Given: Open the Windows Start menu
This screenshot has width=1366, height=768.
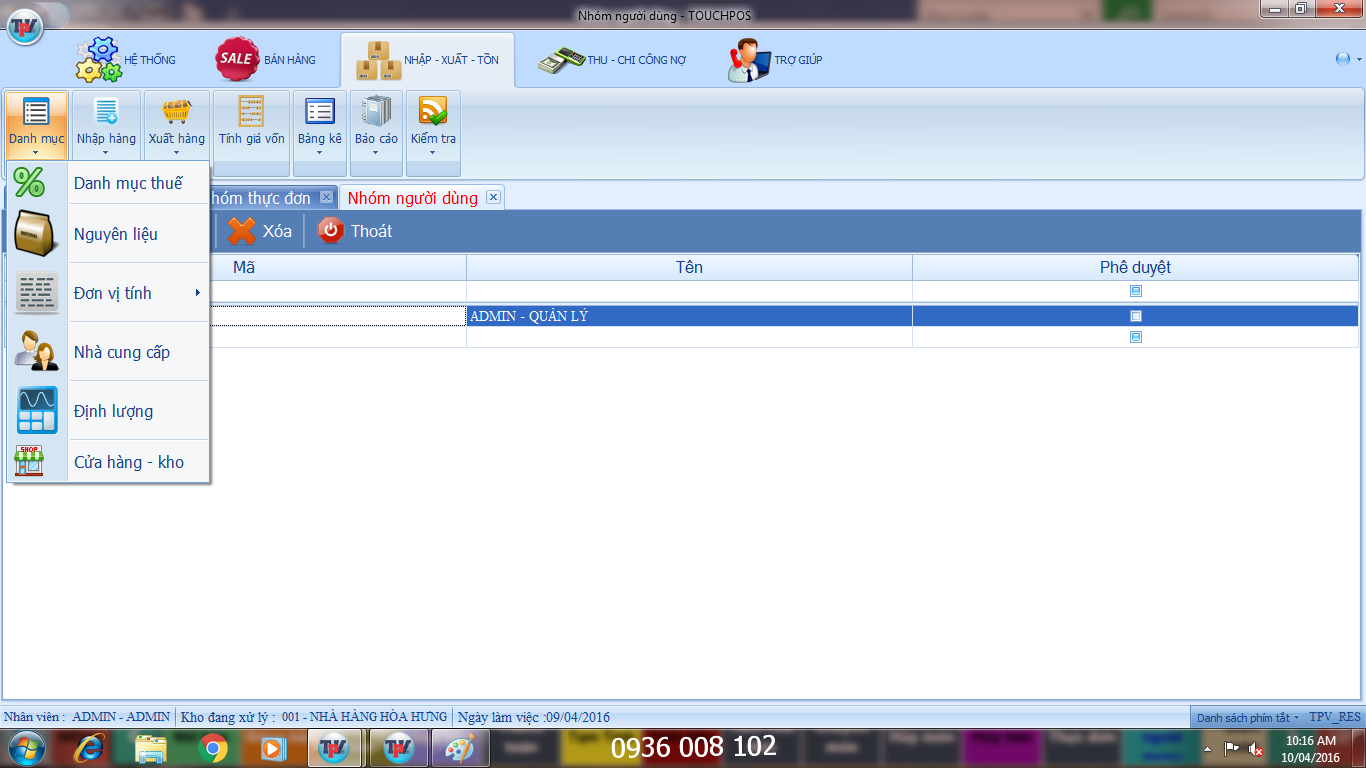Looking at the screenshot, I should (x=27, y=747).
